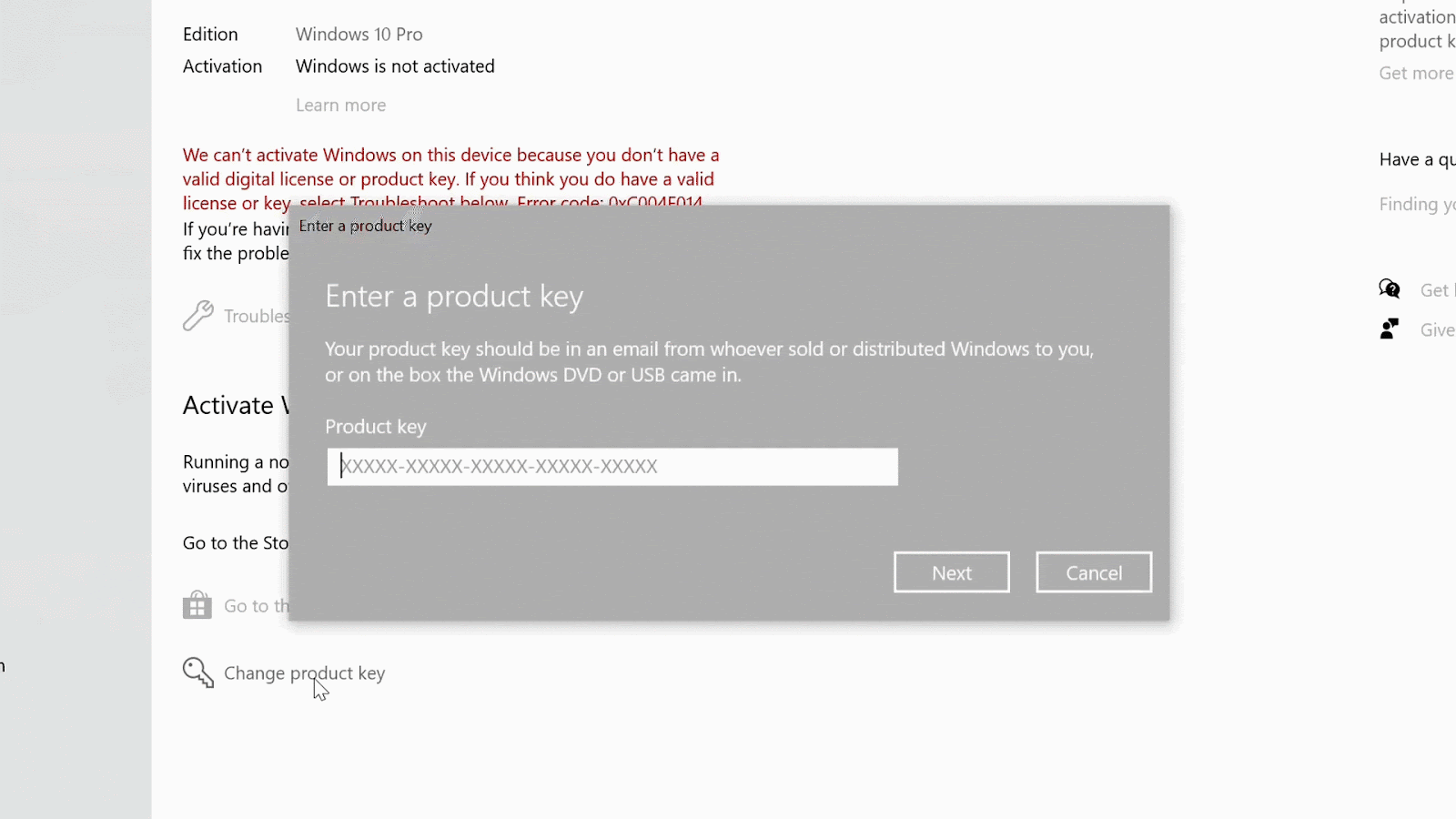Click the Troubleshoot wrench icon

197,316
